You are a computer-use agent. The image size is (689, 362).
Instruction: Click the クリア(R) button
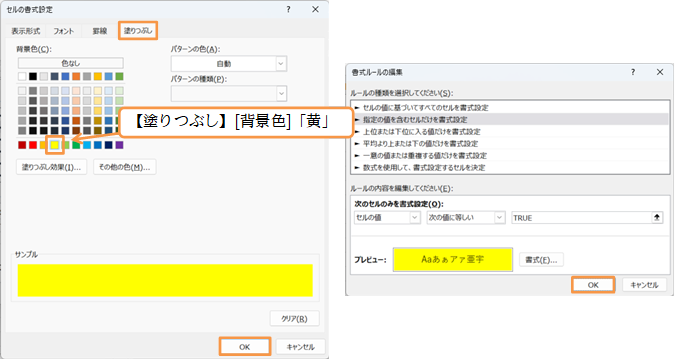tap(294, 319)
